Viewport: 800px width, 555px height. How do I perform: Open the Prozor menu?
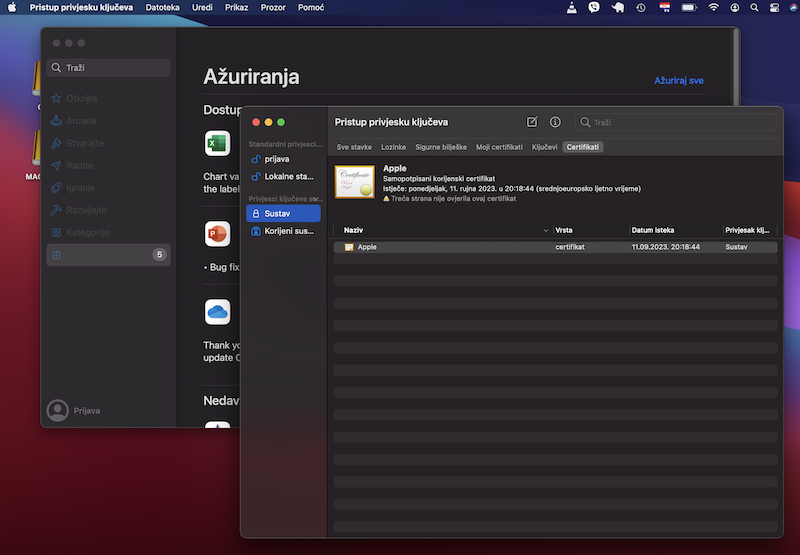[x=273, y=7]
